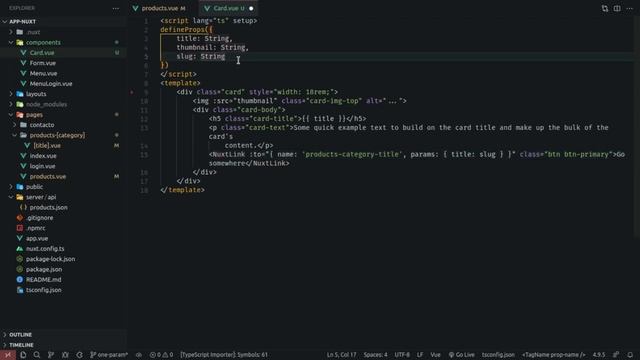Click the TypeScript Importer symbols status

(x=224, y=355)
